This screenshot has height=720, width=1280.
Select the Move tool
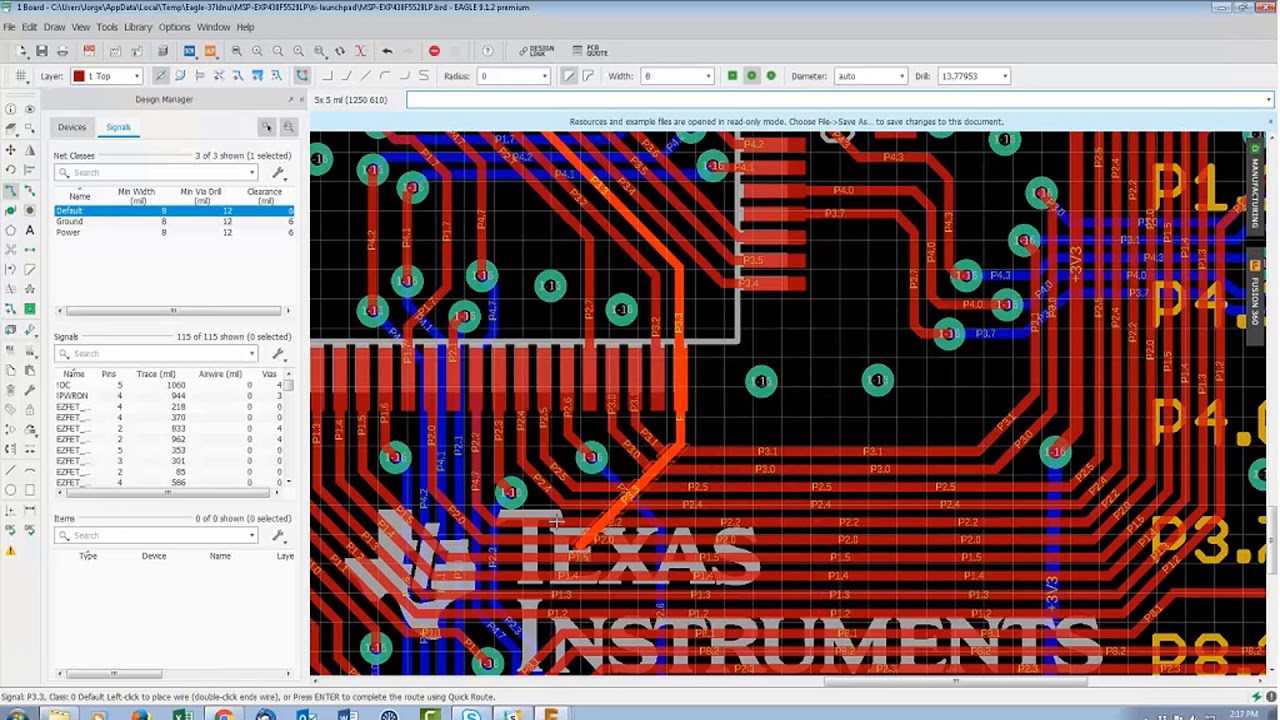11,150
